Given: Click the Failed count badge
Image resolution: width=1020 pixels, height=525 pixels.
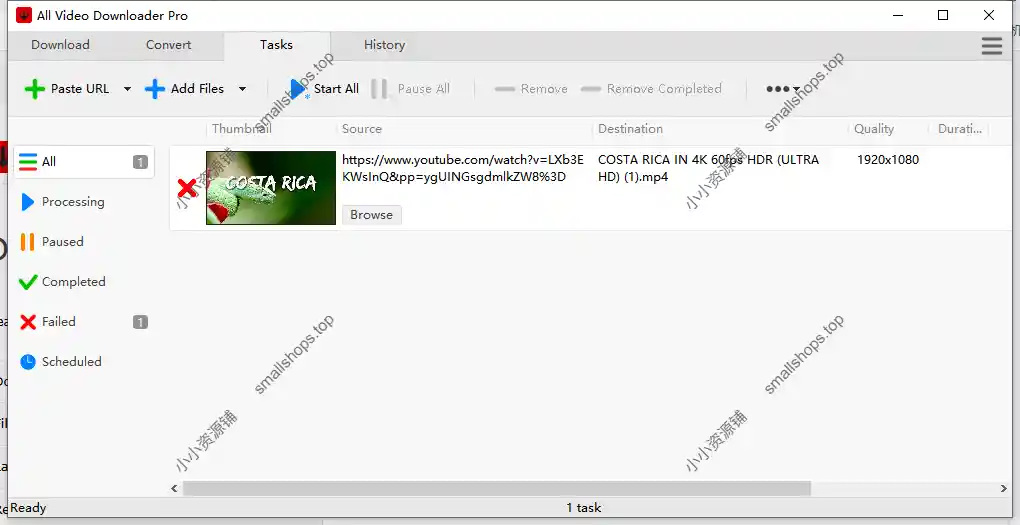Looking at the screenshot, I should pyautogui.click(x=141, y=322).
